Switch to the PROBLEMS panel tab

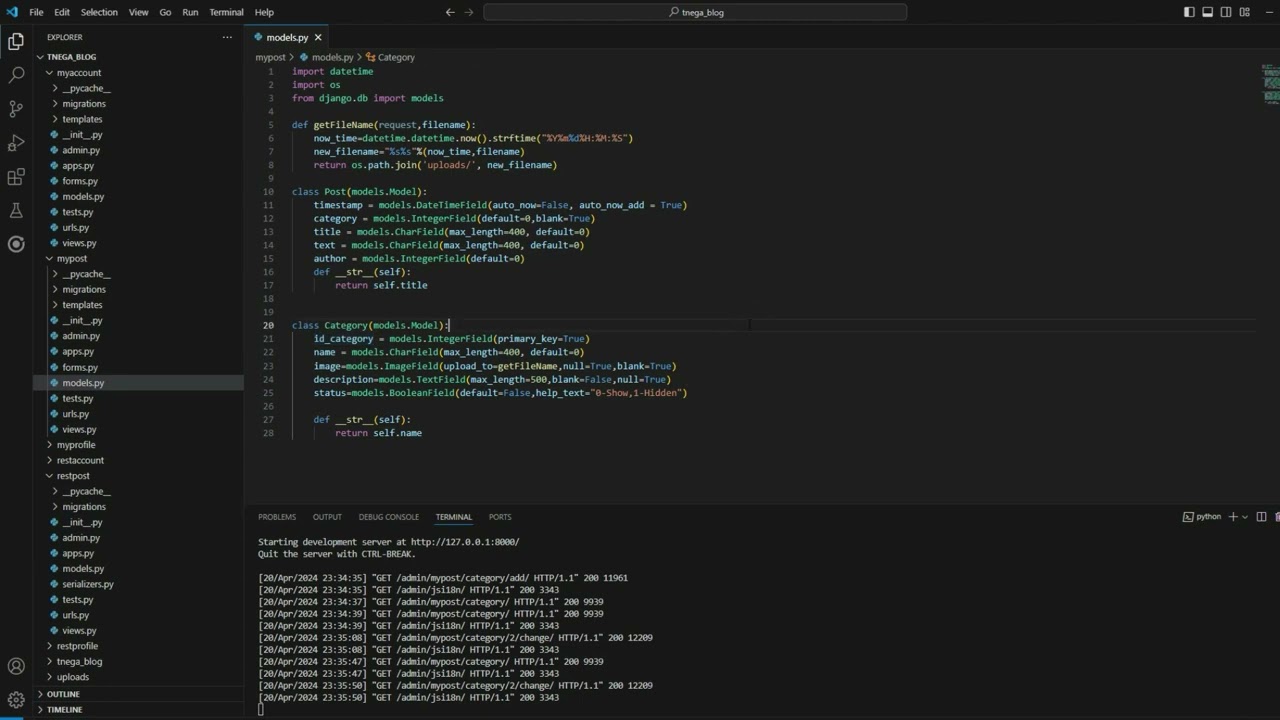click(x=277, y=517)
